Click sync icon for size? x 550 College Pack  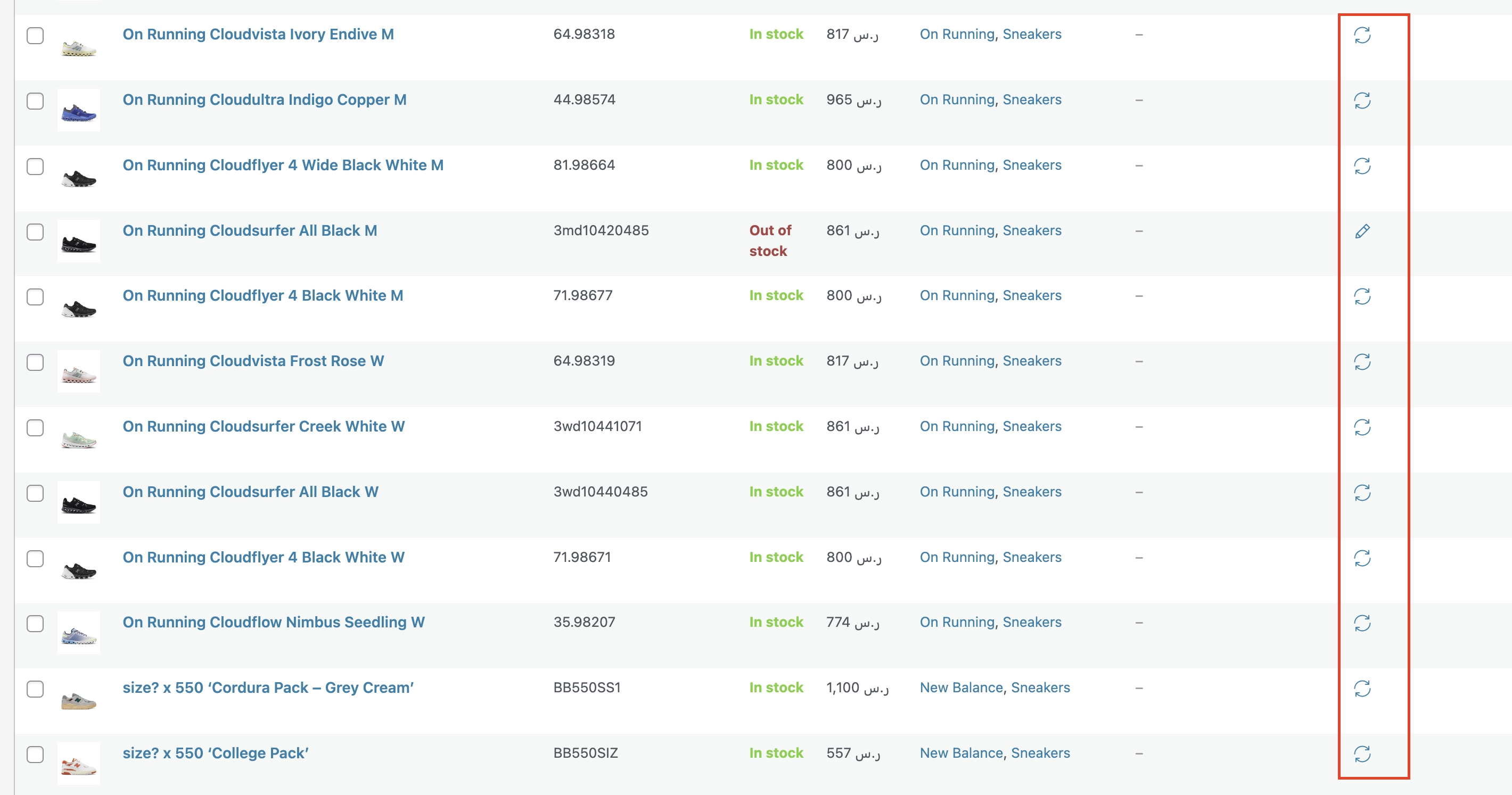[x=1362, y=754]
